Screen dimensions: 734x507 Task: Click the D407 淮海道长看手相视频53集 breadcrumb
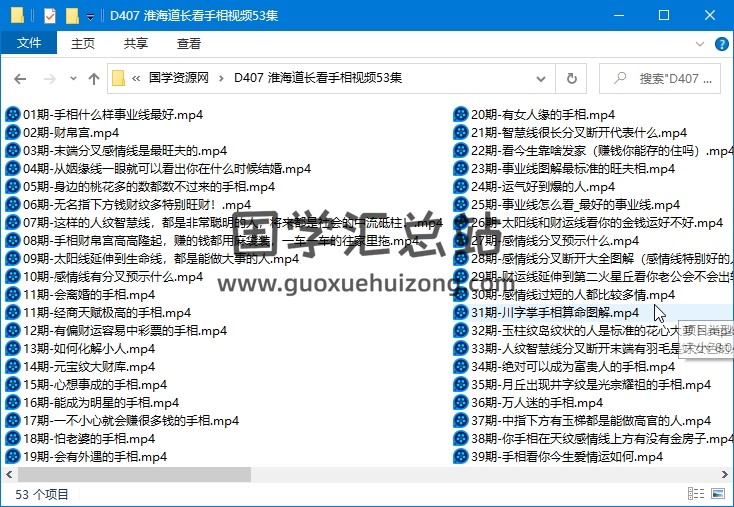point(318,78)
